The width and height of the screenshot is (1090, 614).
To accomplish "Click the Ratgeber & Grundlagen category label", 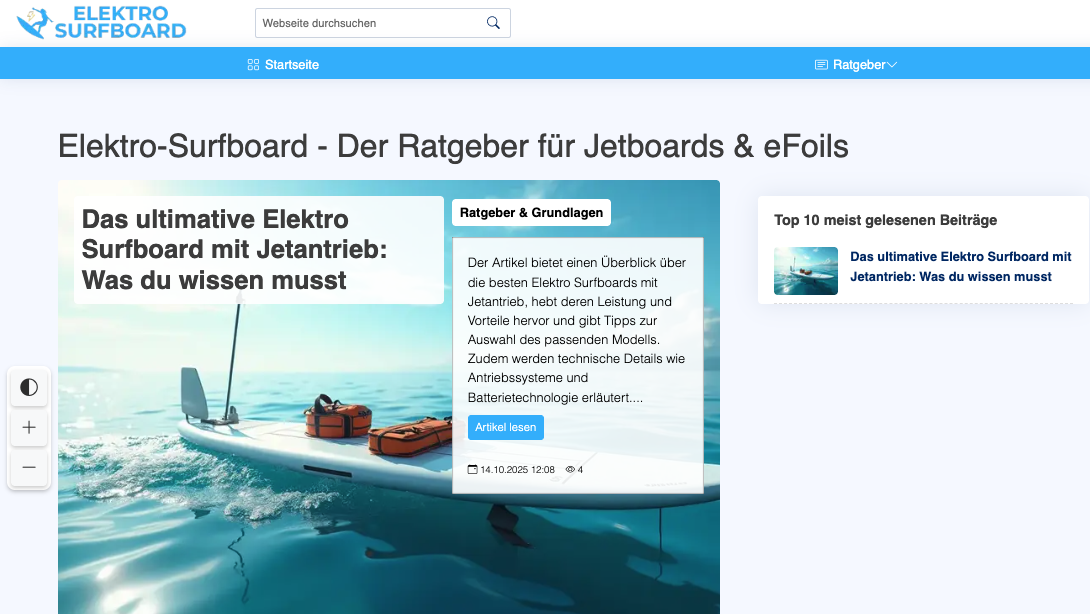I will (531, 212).
